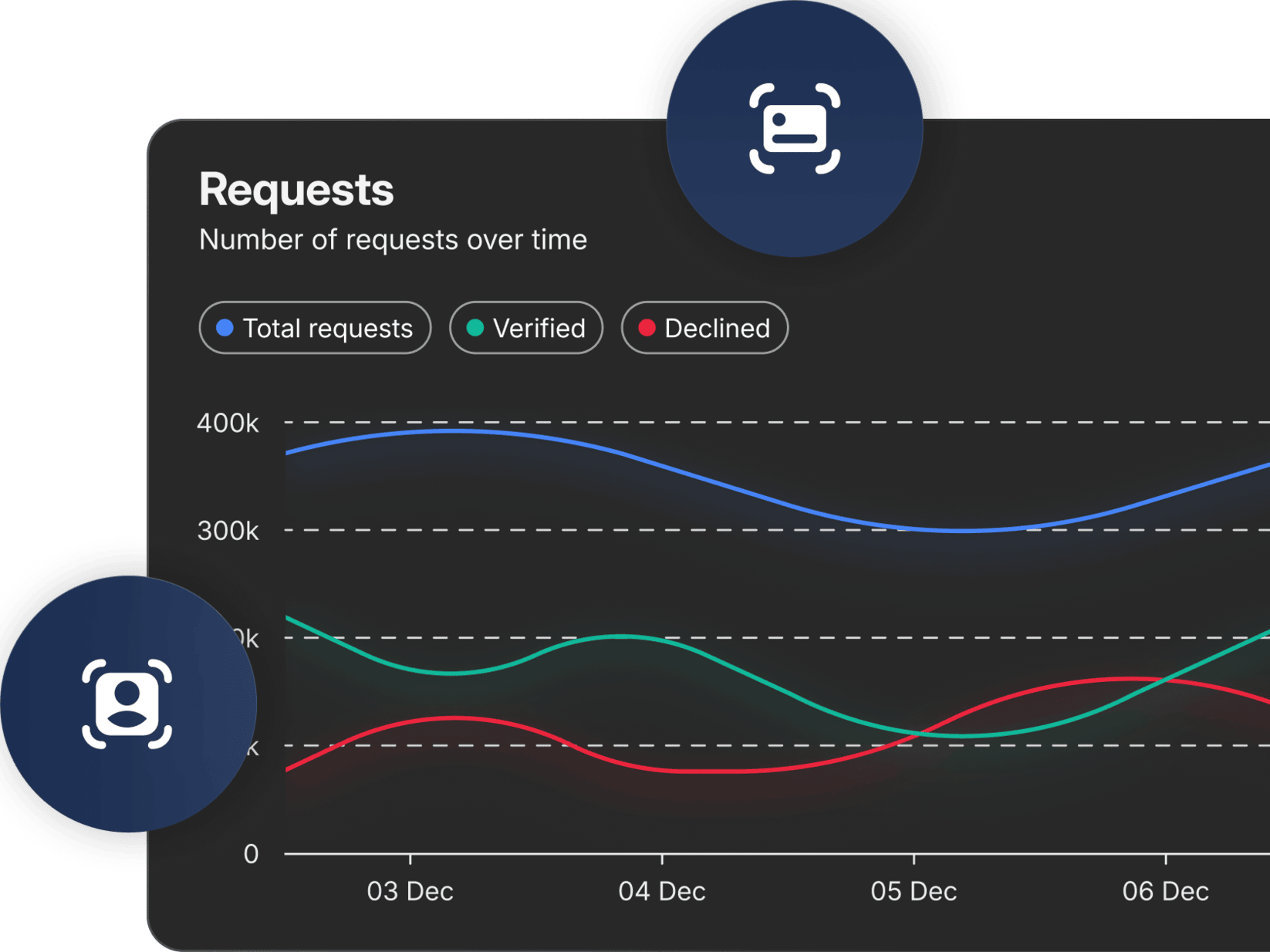This screenshot has height=952, width=1270.
Task: Select the 05 Dec axis label
Action: click(914, 892)
